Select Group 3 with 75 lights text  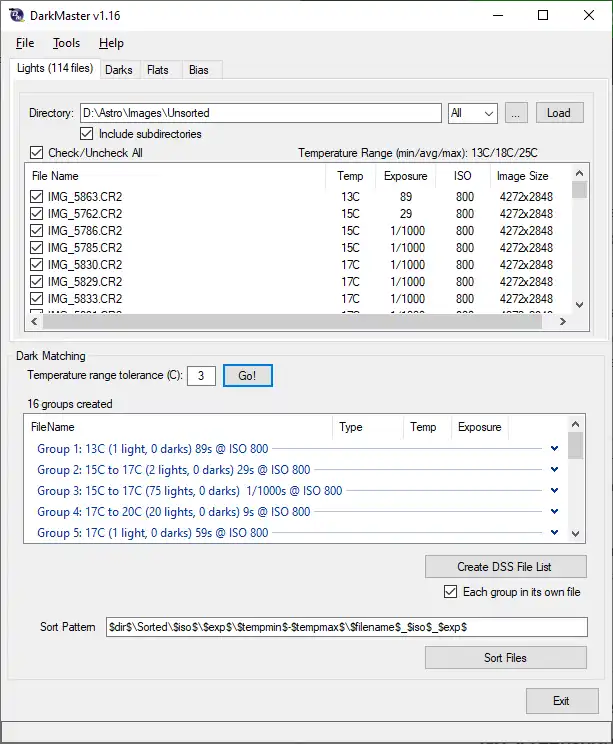(x=190, y=491)
